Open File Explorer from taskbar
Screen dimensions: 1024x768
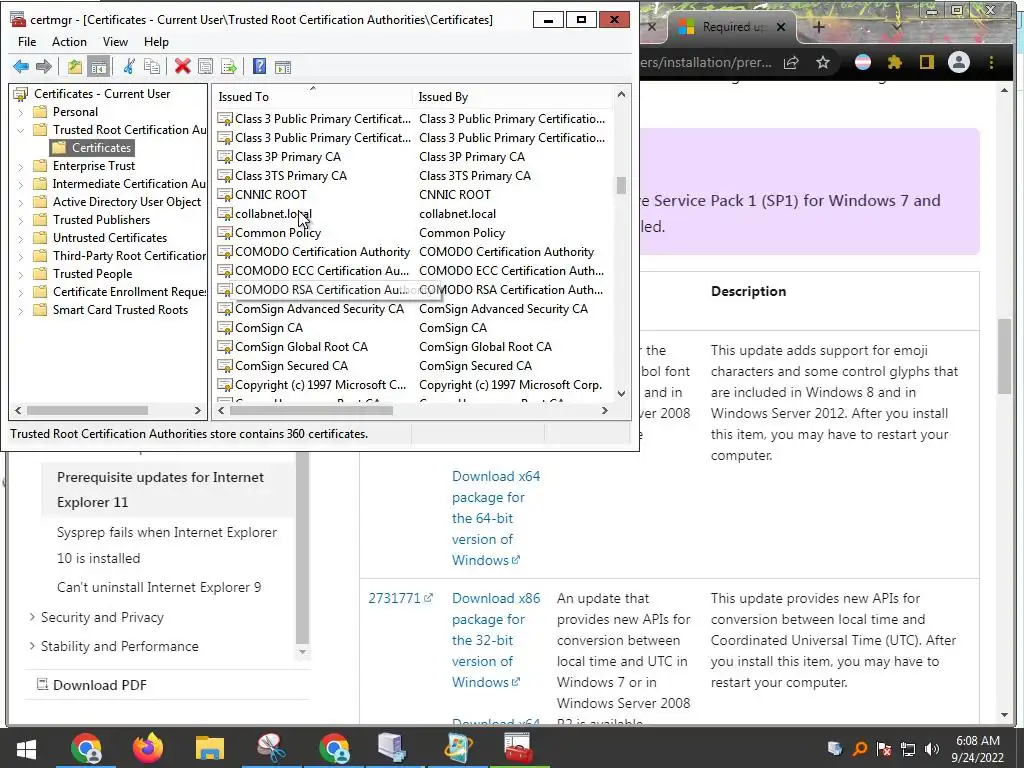[210, 749]
